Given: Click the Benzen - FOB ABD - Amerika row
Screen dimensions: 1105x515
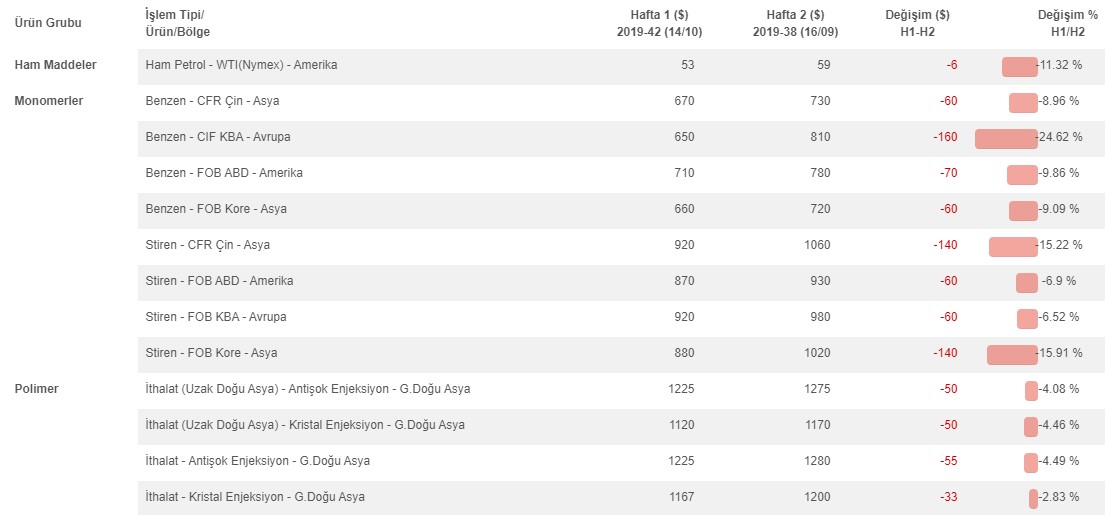Looking at the screenshot, I should coord(621,173).
